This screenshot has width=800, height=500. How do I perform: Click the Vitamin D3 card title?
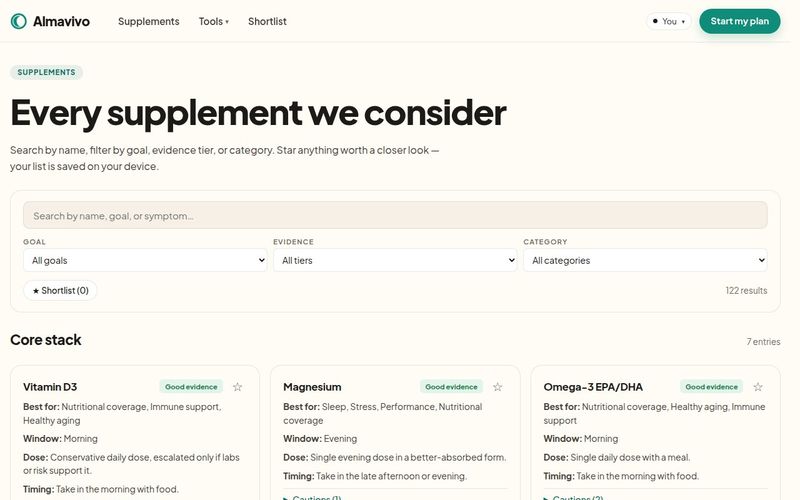point(50,387)
